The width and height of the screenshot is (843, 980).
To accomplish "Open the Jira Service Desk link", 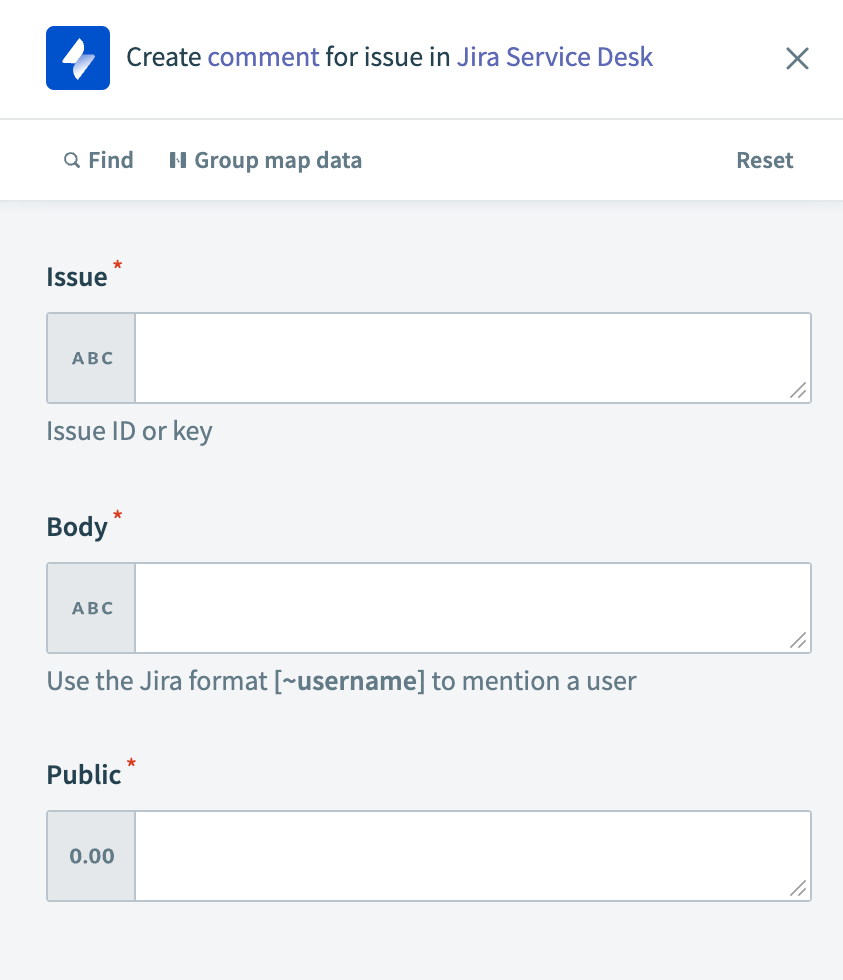I will click(x=554, y=57).
